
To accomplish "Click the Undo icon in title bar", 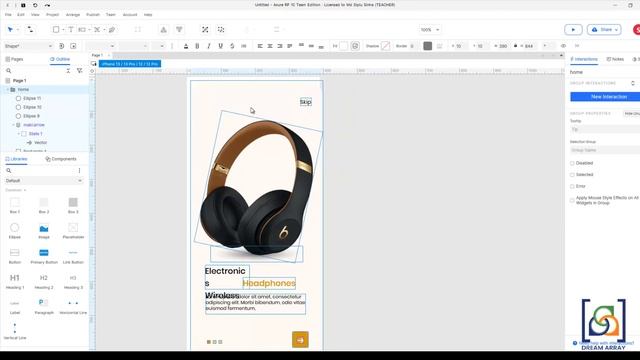I will point(35,5).
